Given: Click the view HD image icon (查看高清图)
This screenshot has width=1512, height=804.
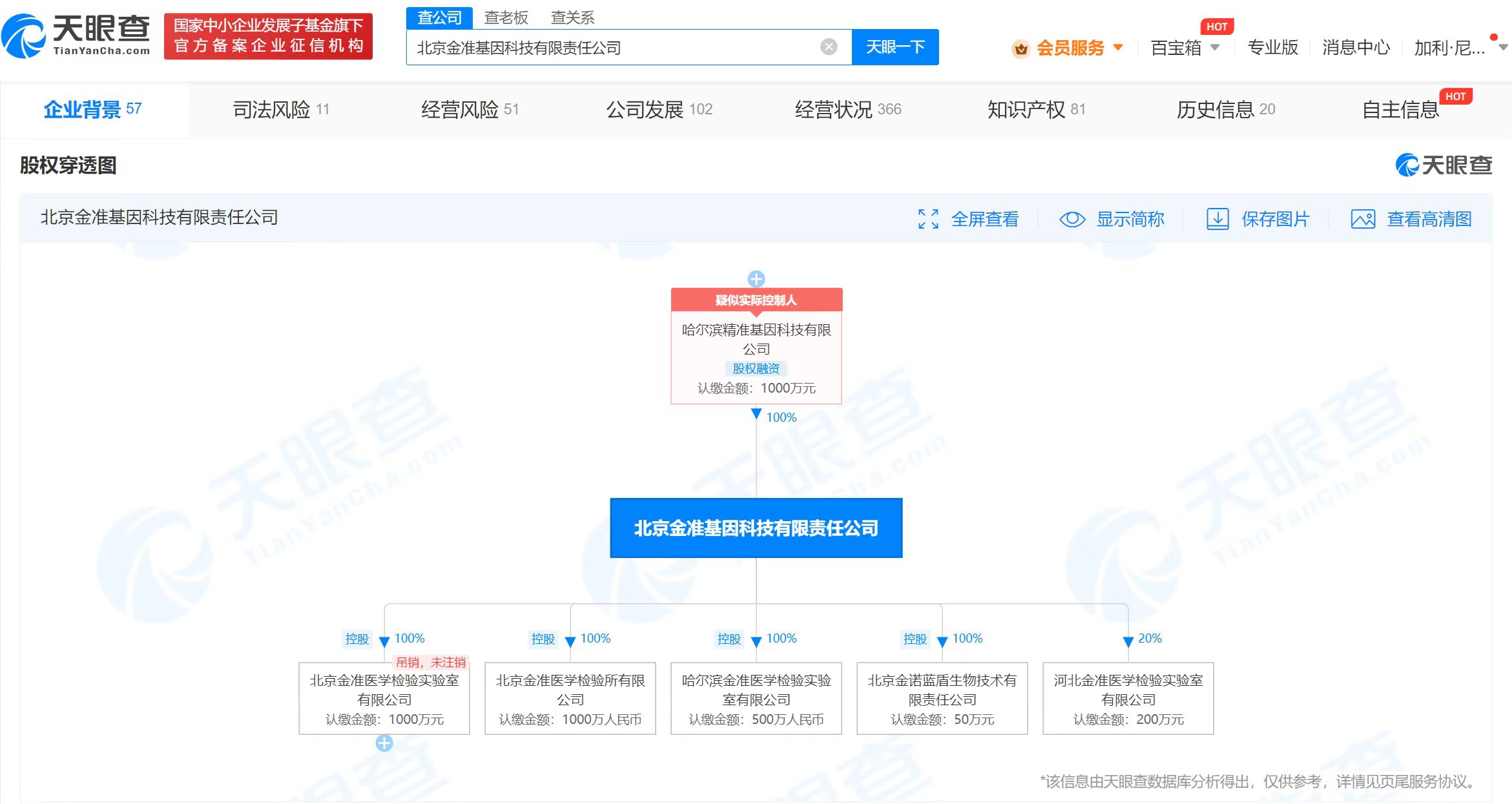Looking at the screenshot, I should (1363, 219).
